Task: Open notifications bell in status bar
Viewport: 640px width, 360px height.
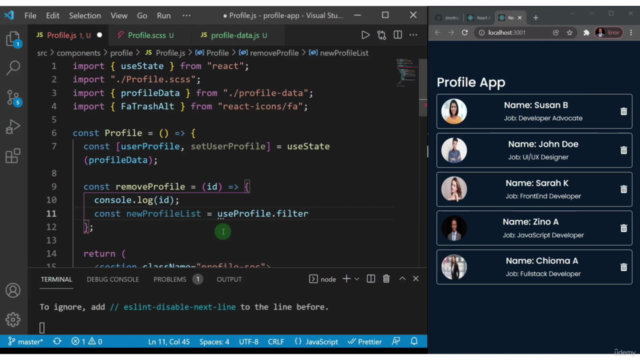Action: click(x=414, y=342)
